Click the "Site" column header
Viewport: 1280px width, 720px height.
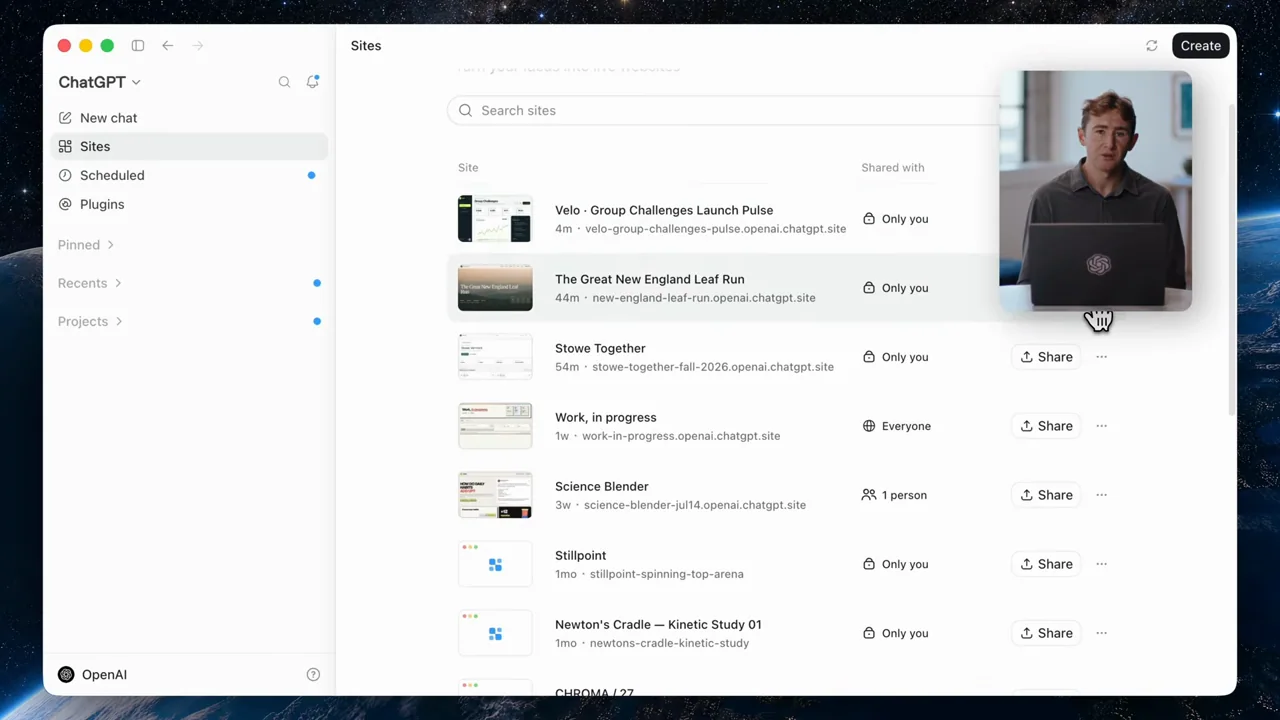tap(468, 168)
